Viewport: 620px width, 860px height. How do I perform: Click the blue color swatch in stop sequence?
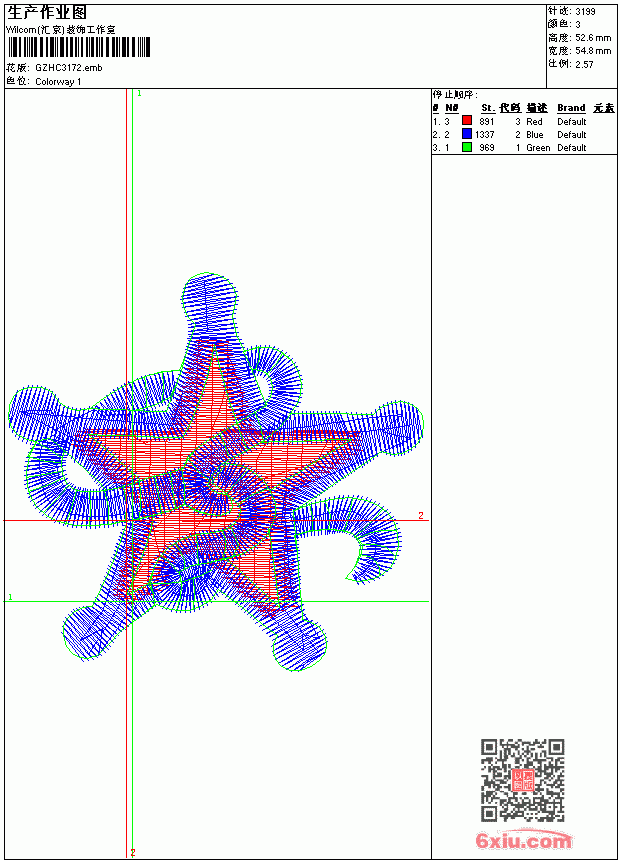pos(467,133)
